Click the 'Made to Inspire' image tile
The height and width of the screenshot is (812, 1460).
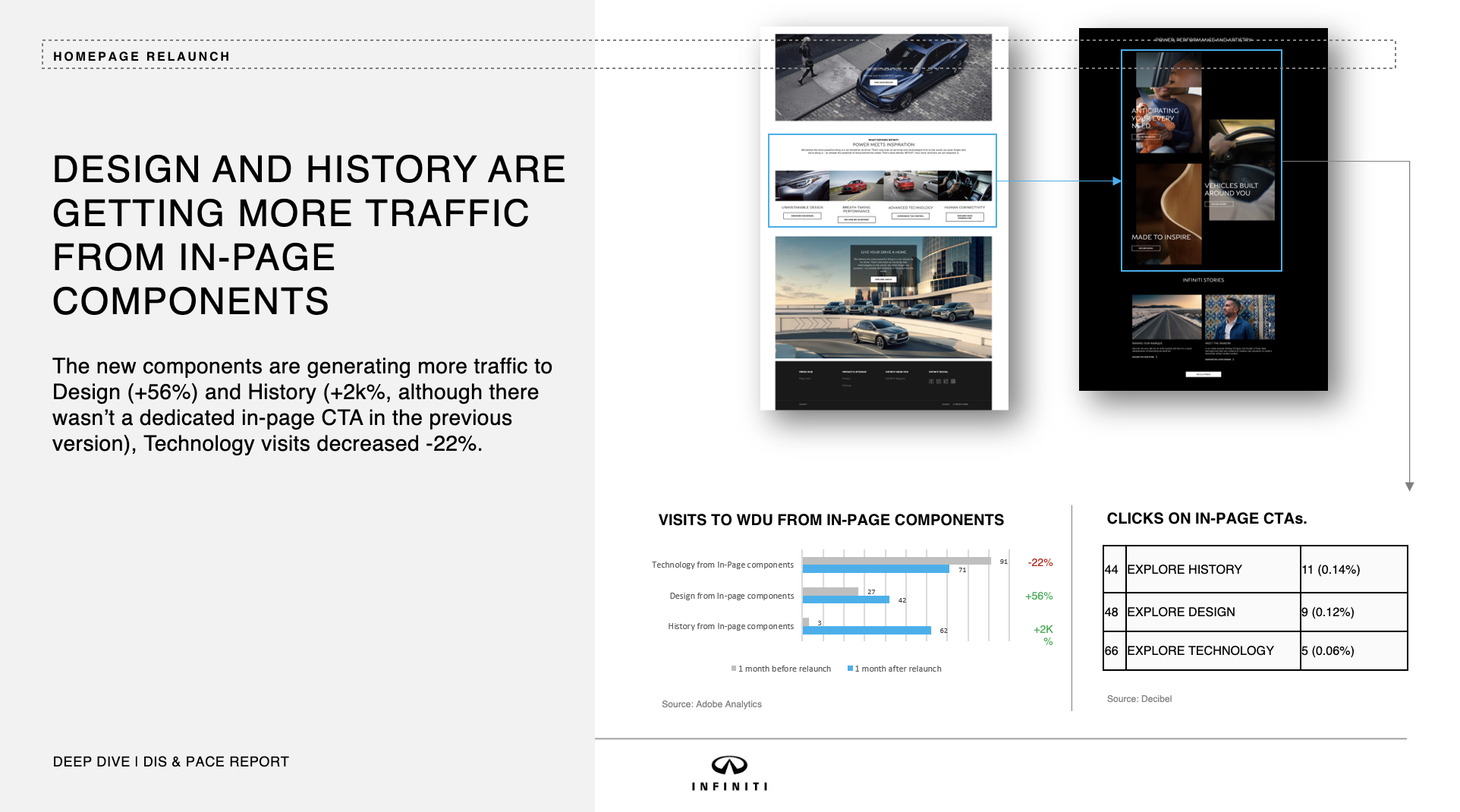pyautogui.click(x=1168, y=214)
